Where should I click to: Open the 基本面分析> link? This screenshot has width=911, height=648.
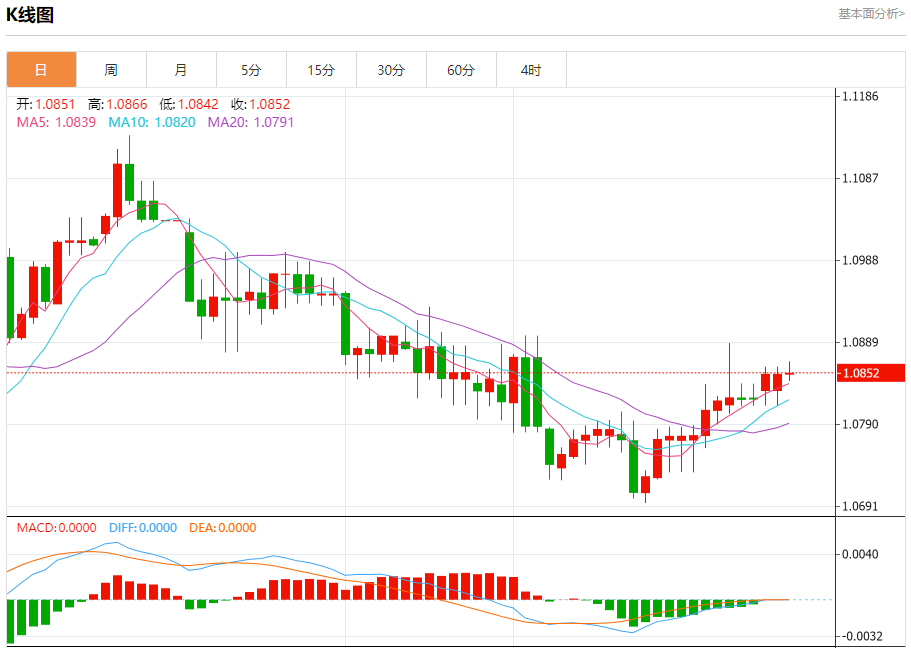(871, 13)
